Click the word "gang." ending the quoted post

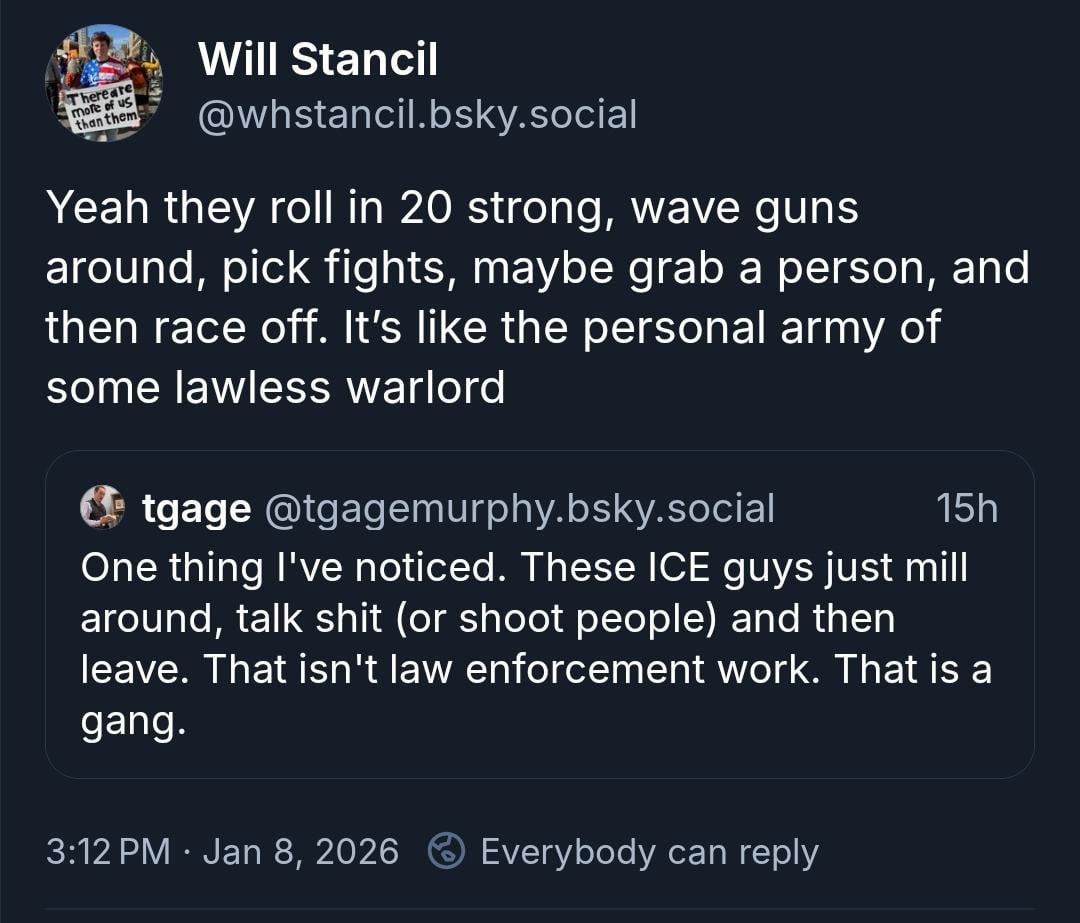(x=133, y=720)
